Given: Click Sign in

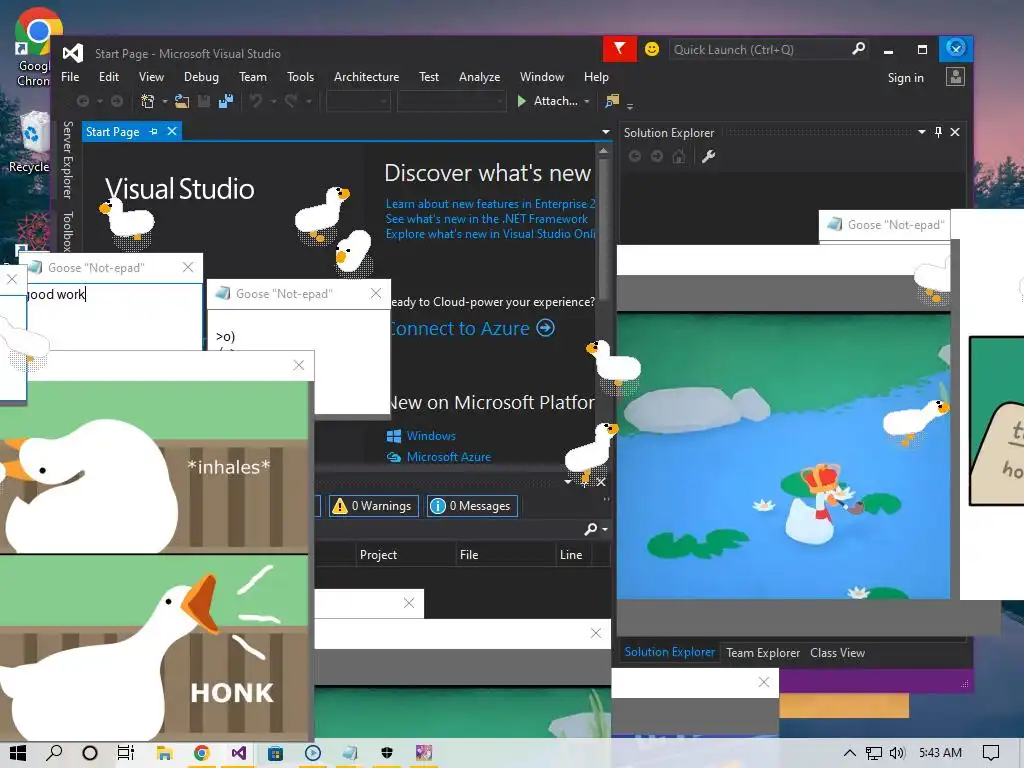Looking at the screenshot, I should coord(905,78).
